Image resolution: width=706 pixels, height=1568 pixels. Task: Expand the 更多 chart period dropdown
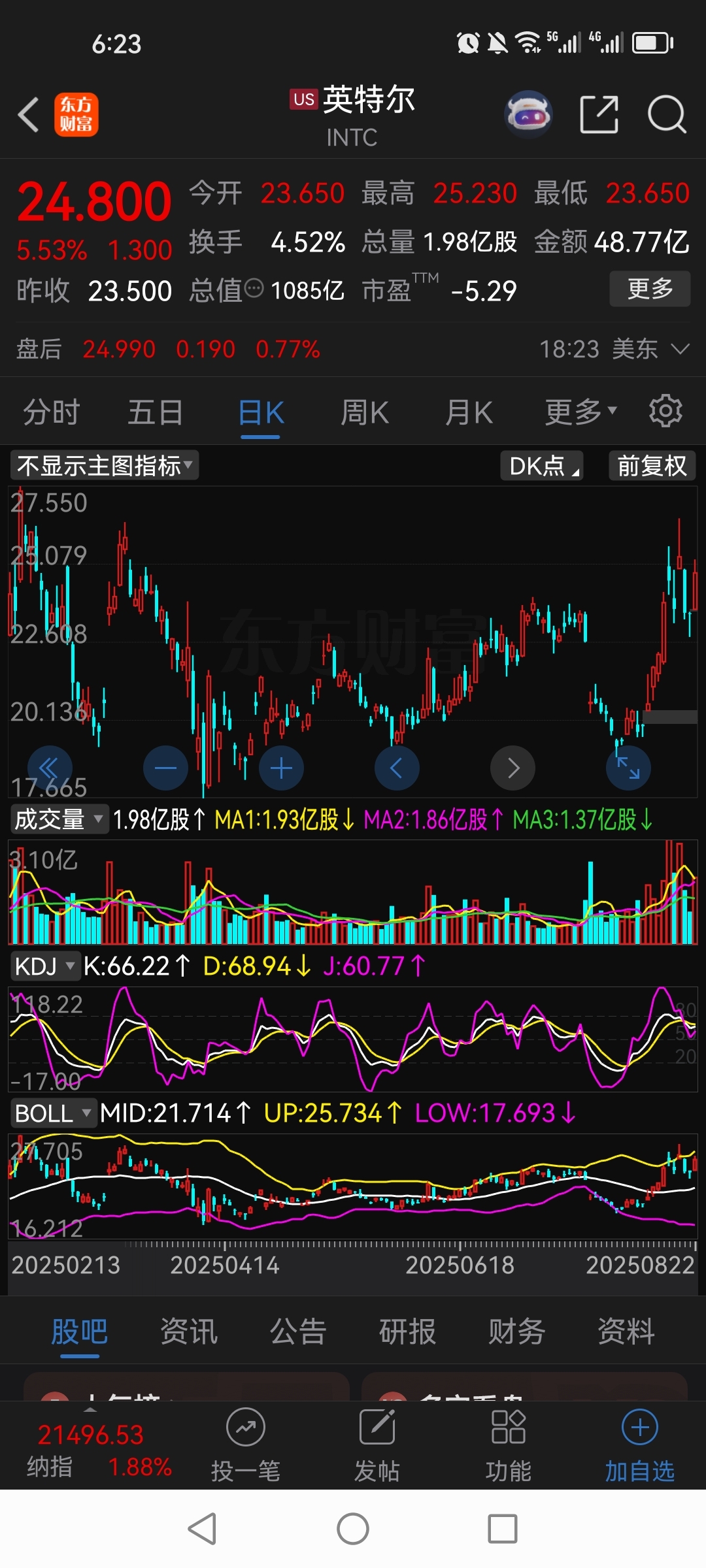[x=581, y=412]
